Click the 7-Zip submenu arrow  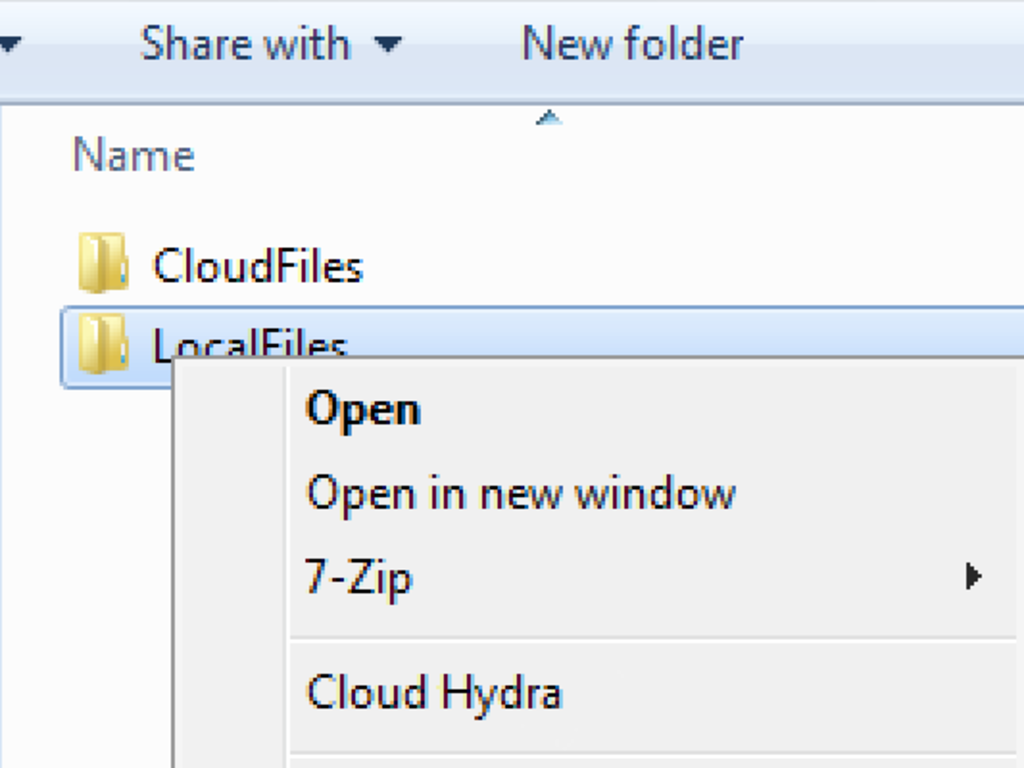coord(973,577)
